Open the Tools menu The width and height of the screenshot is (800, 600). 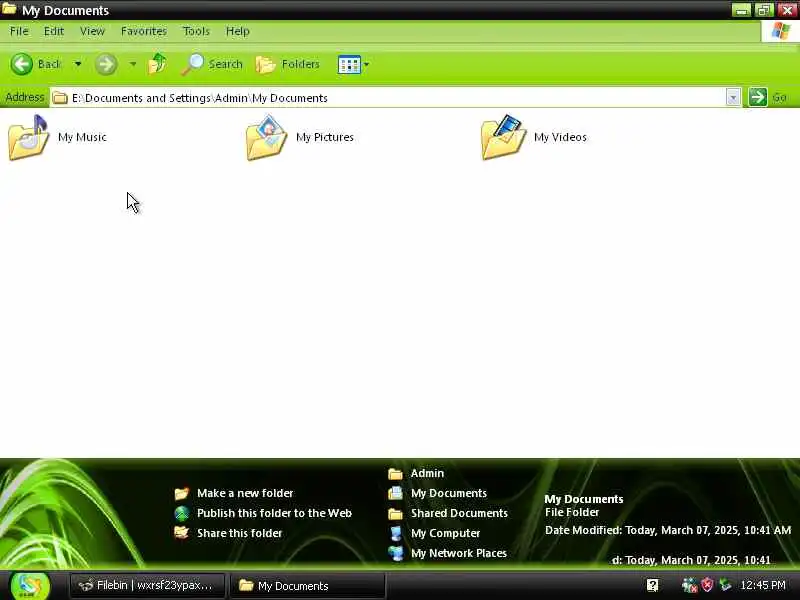point(196,31)
